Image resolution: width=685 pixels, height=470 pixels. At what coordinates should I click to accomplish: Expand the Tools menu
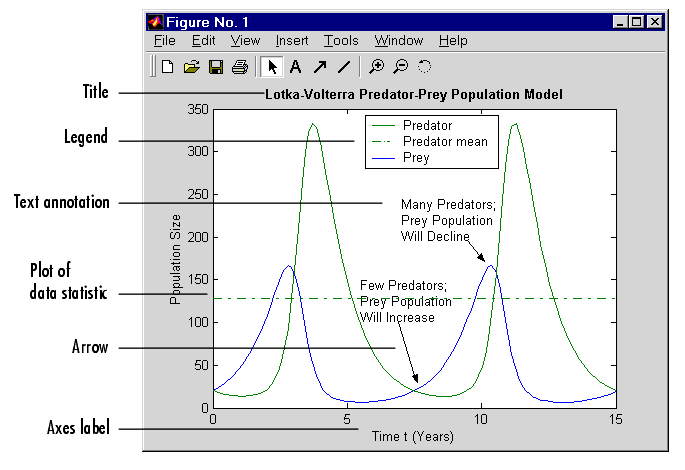(341, 41)
